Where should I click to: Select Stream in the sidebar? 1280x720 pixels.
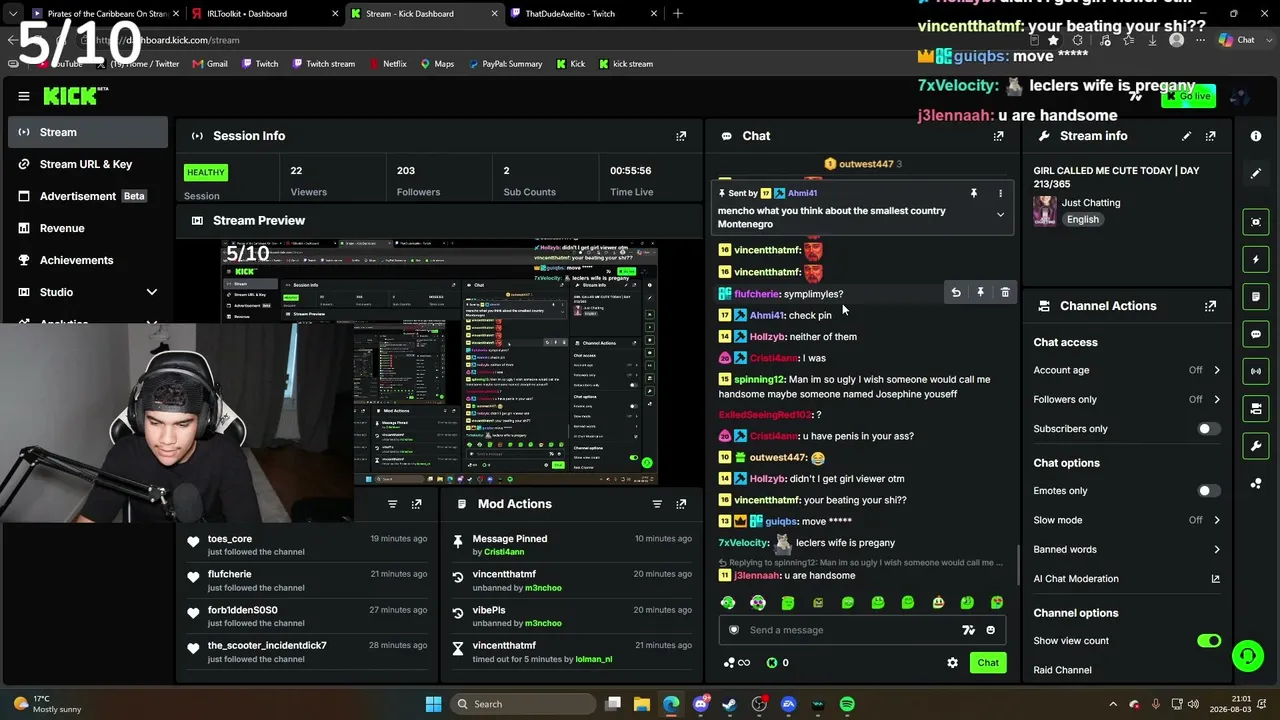point(88,132)
